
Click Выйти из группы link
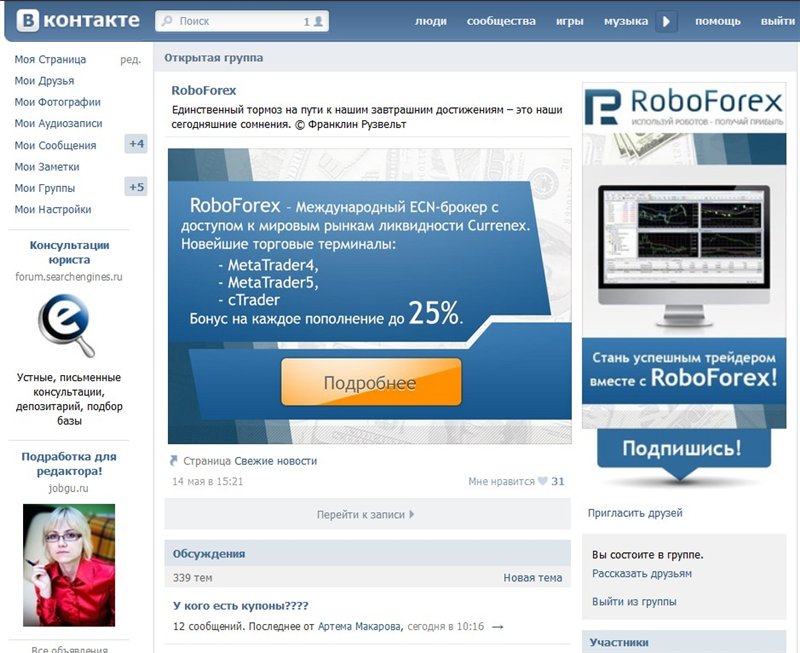coord(634,602)
